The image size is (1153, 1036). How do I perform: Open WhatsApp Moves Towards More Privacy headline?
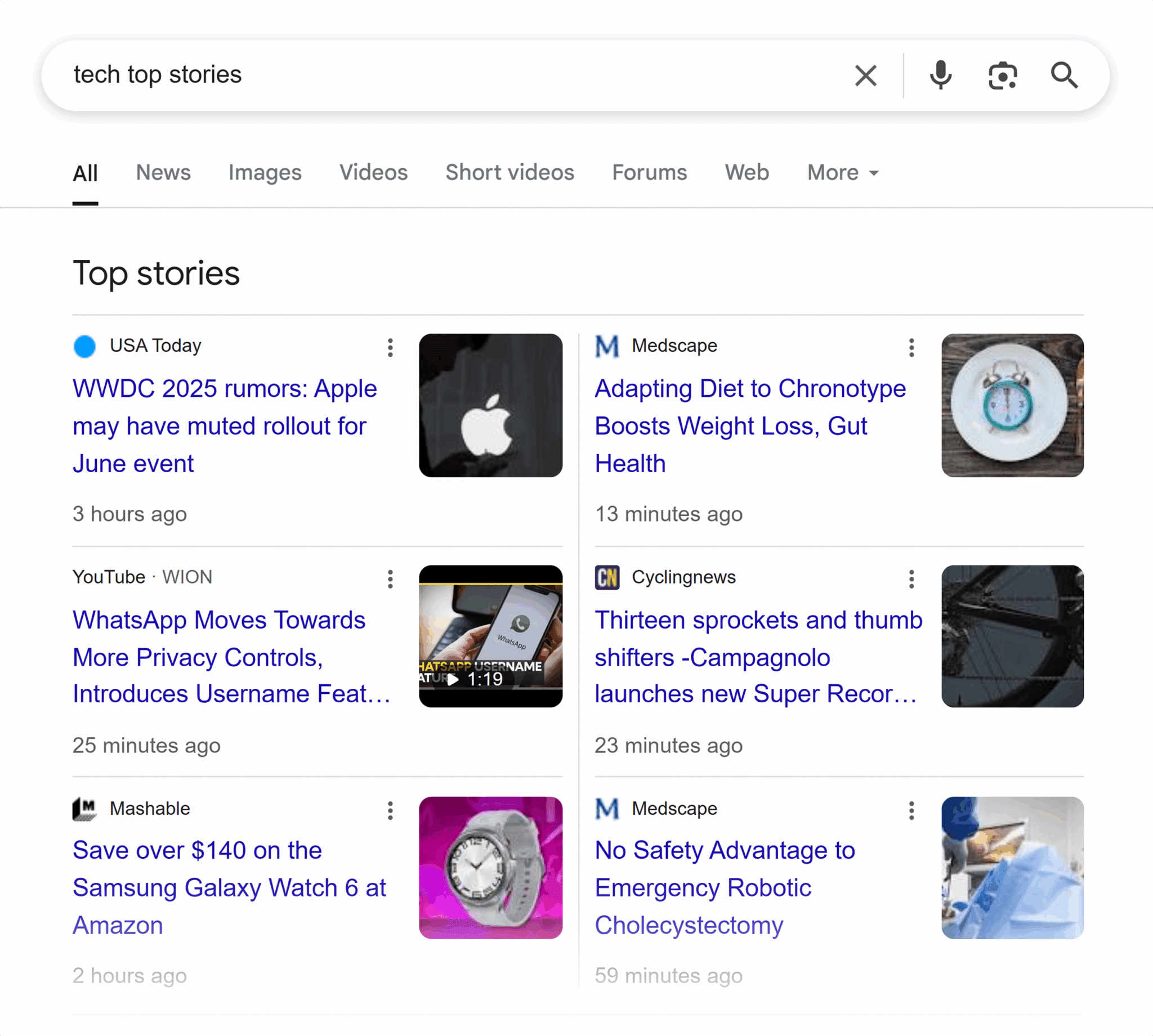pos(232,657)
